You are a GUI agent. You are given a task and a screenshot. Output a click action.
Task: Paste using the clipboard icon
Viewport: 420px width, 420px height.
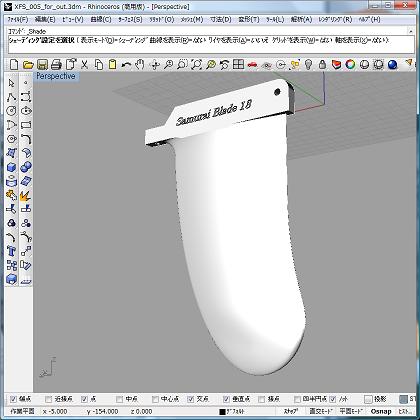click(113, 64)
